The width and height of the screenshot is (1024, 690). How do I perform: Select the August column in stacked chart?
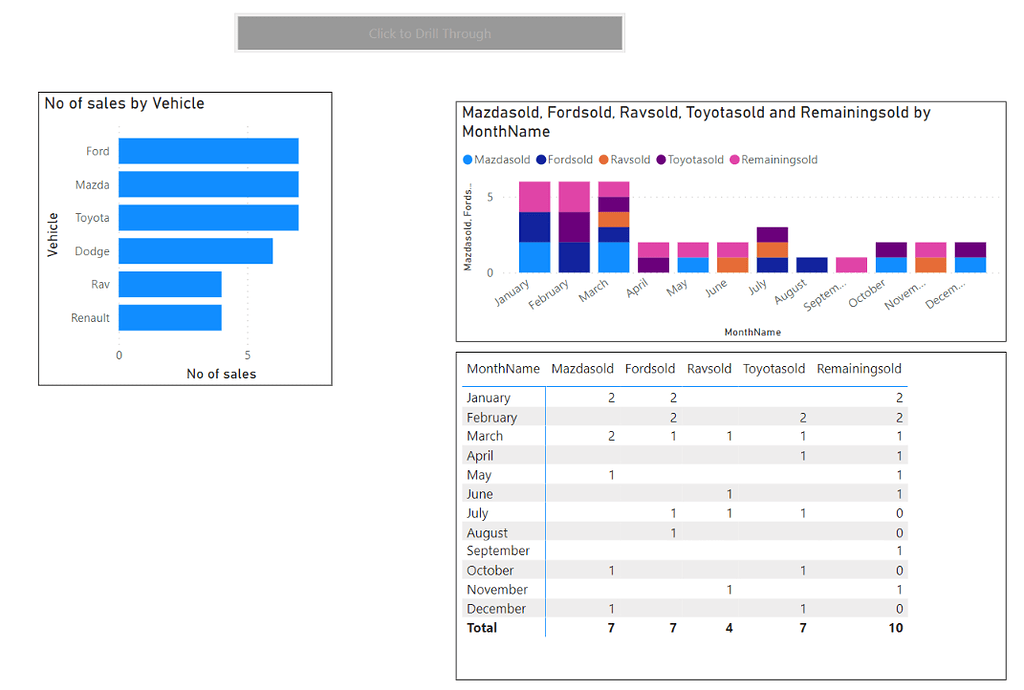[x=812, y=265]
